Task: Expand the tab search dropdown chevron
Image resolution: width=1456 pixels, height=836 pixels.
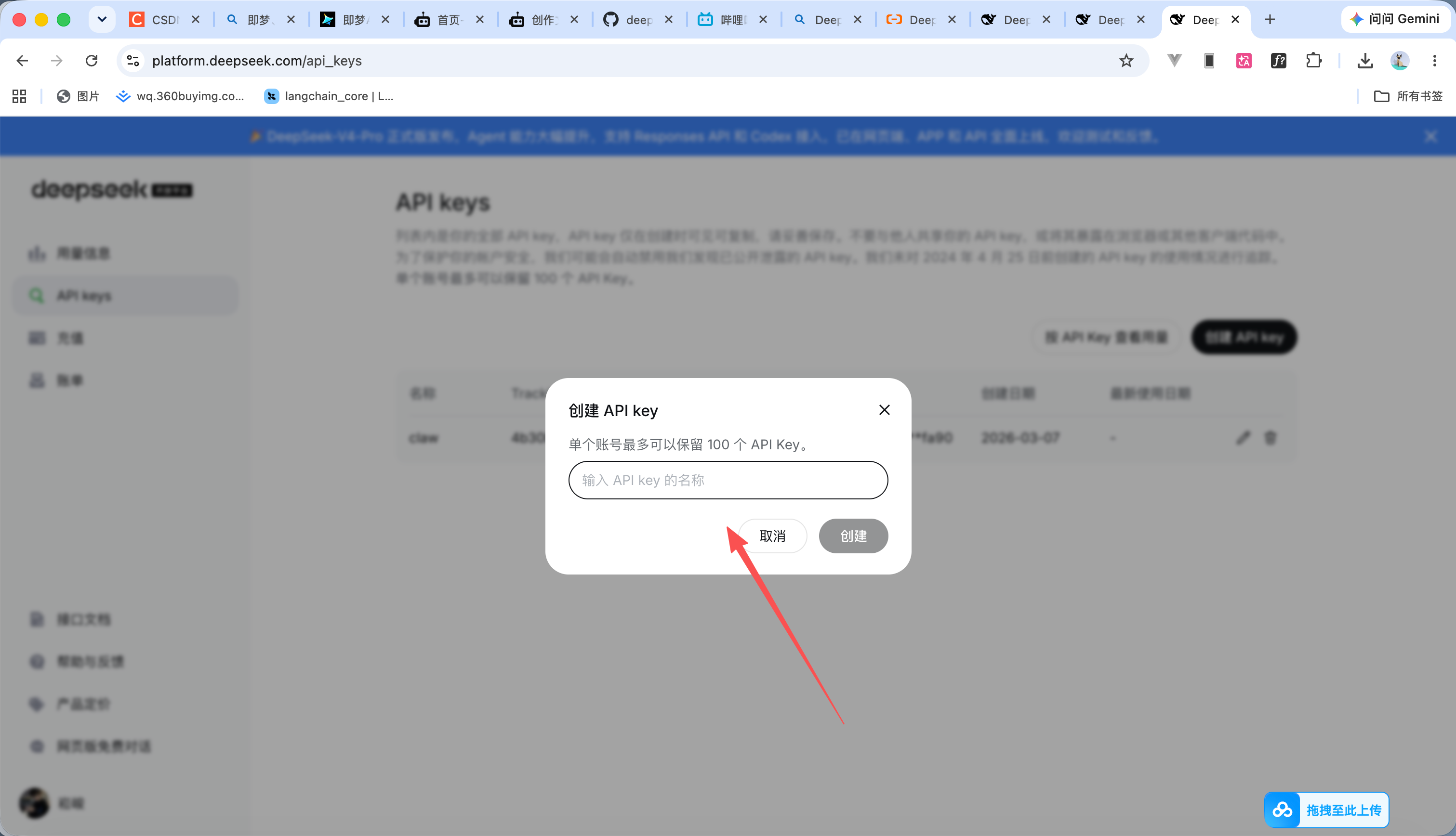Action: (x=102, y=20)
